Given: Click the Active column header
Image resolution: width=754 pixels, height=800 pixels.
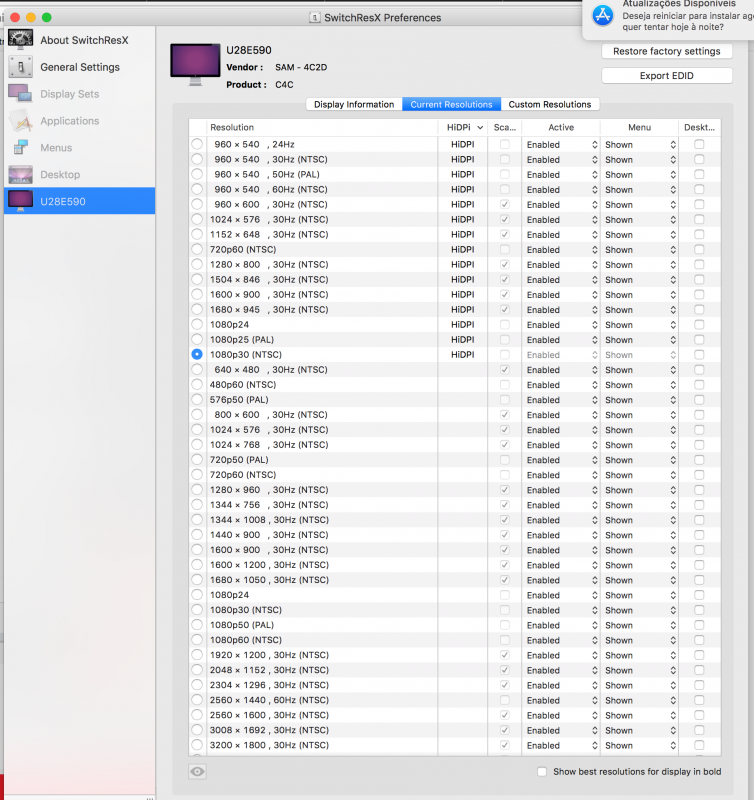Looking at the screenshot, I should tap(561, 127).
